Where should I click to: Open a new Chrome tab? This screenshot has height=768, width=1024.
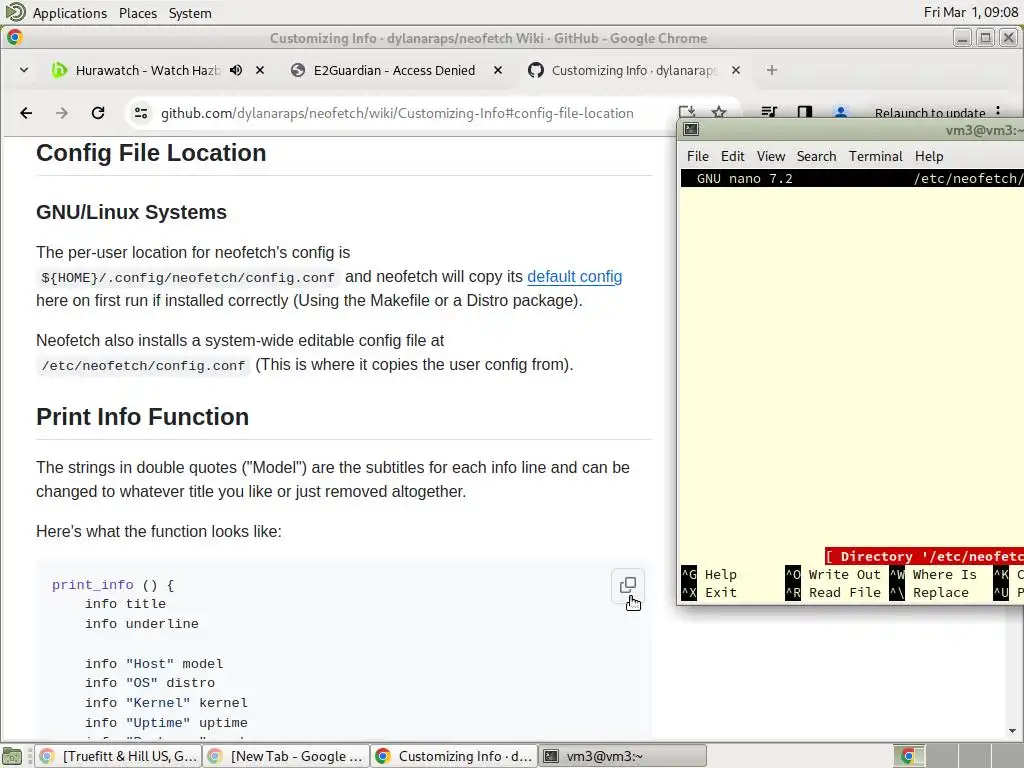click(x=772, y=70)
